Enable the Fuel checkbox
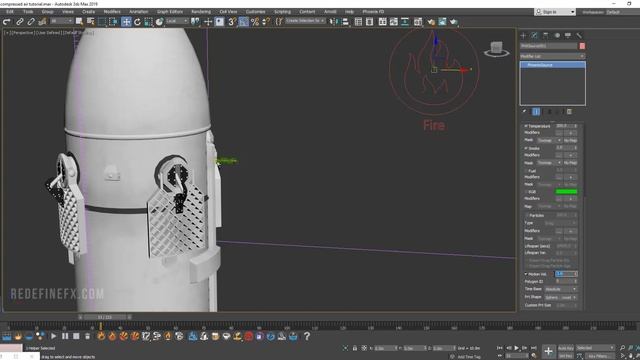The image size is (640, 360). point(526,171)
